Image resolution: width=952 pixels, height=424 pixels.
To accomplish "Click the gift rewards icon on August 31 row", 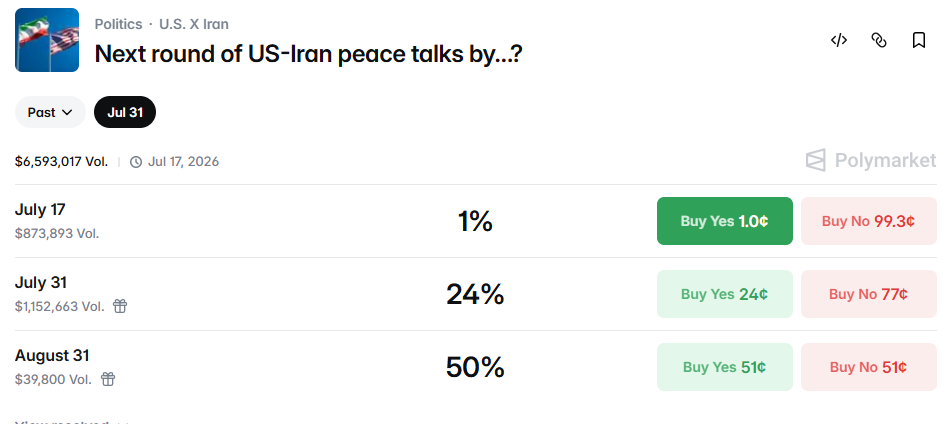I will pyautogui.click(x=107, y=379).
